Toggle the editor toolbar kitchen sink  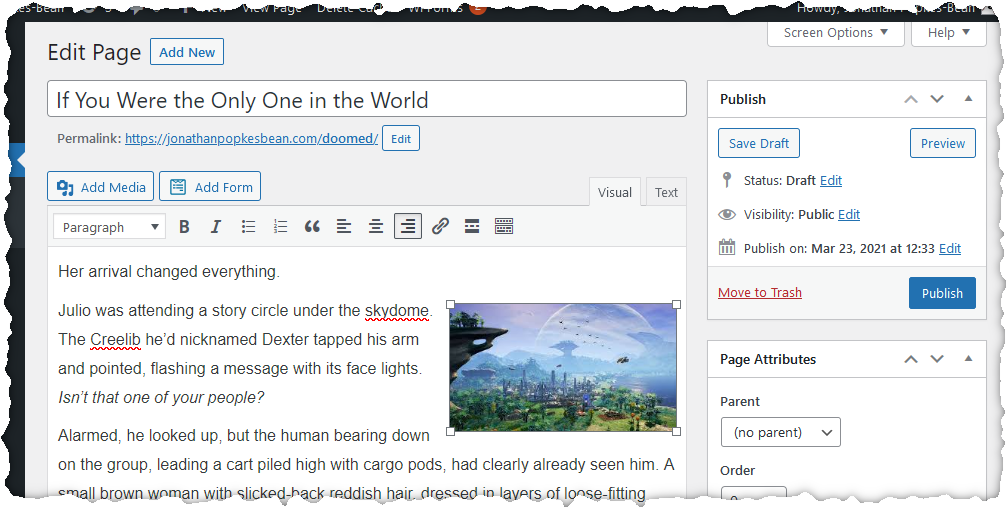pos(504,227)
